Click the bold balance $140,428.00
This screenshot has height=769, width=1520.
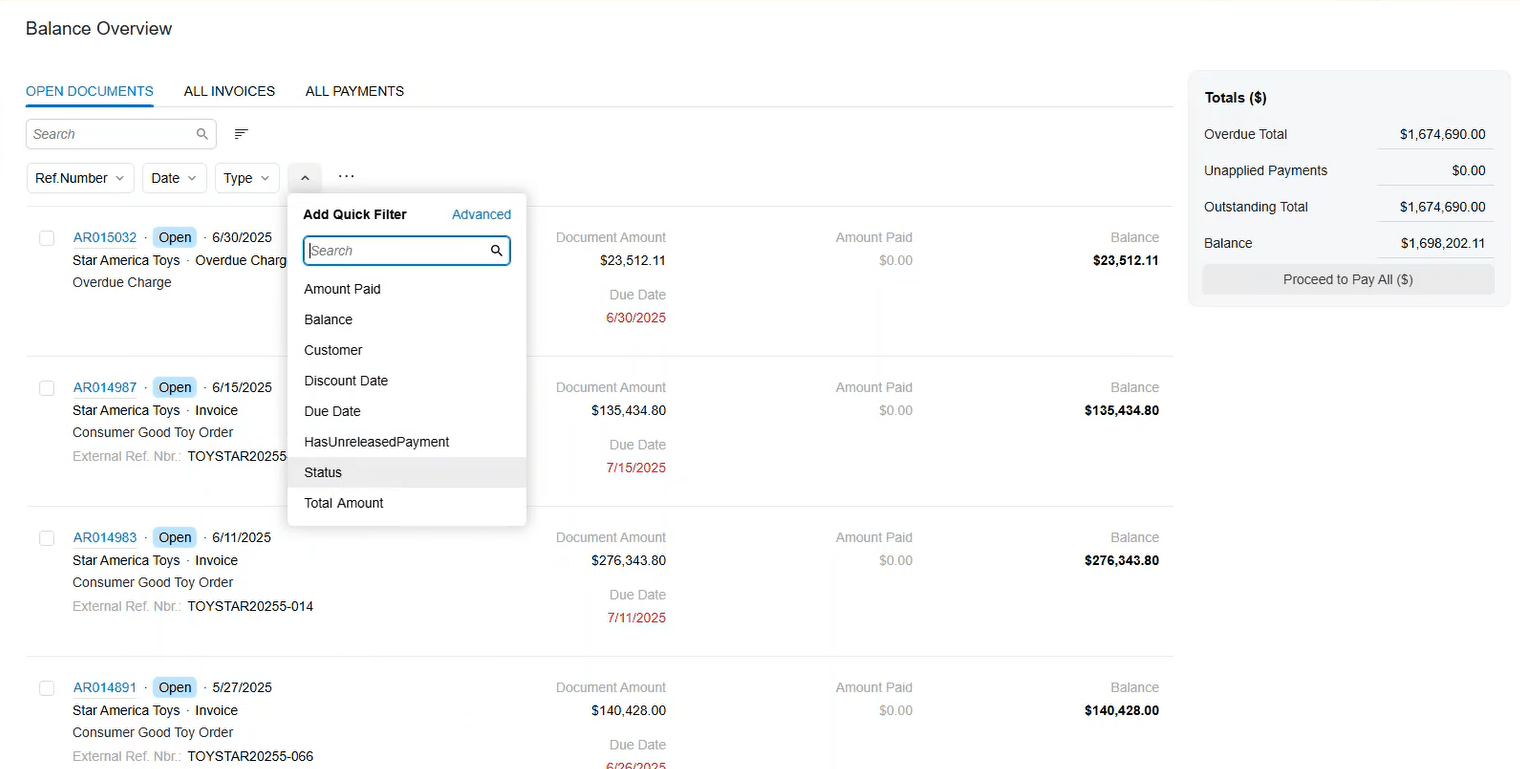(1121, 711)
